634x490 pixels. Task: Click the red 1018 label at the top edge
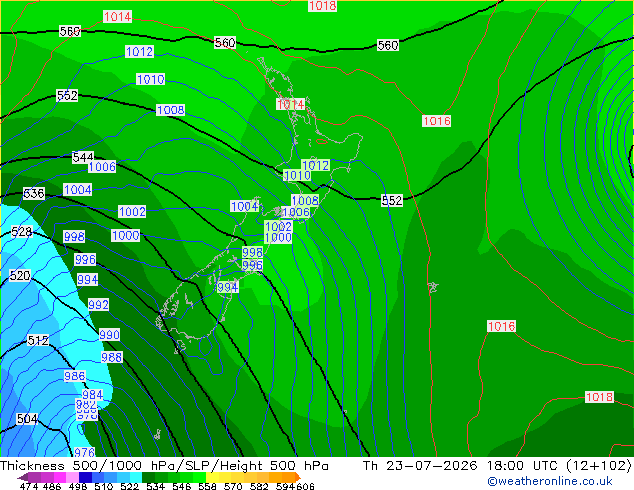322,6
